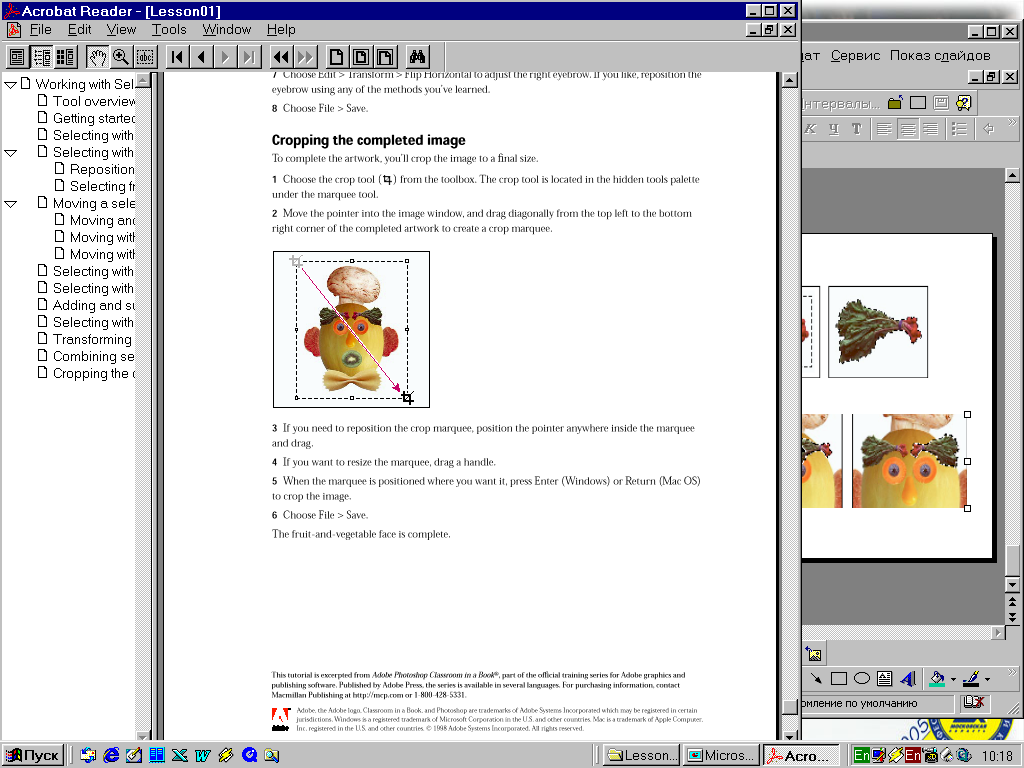Click the yellow folder icon in PowerPoint toolbar

click(x=895, y=103)
